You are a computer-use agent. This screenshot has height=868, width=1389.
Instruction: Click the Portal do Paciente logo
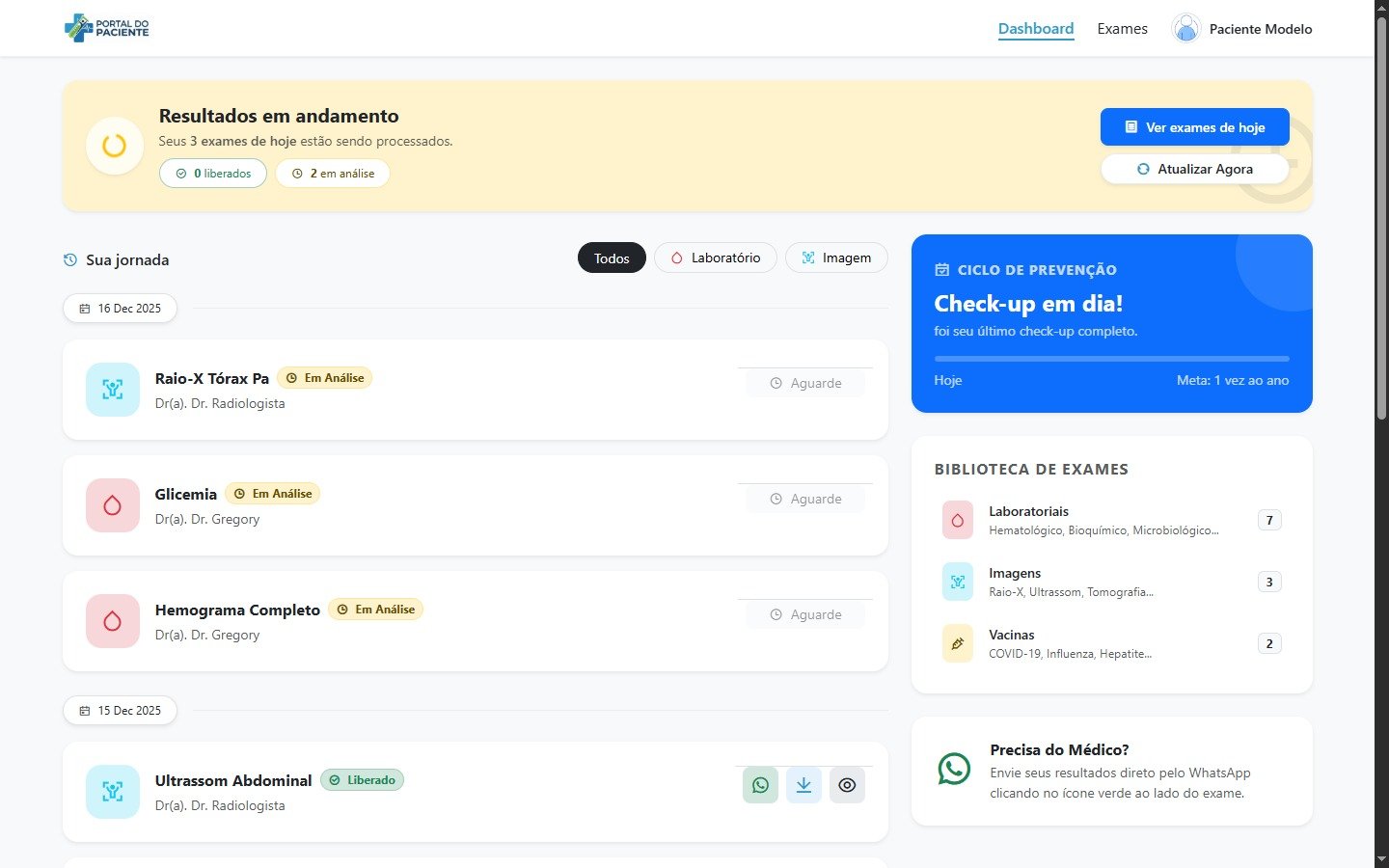click(x=106, y=28)
